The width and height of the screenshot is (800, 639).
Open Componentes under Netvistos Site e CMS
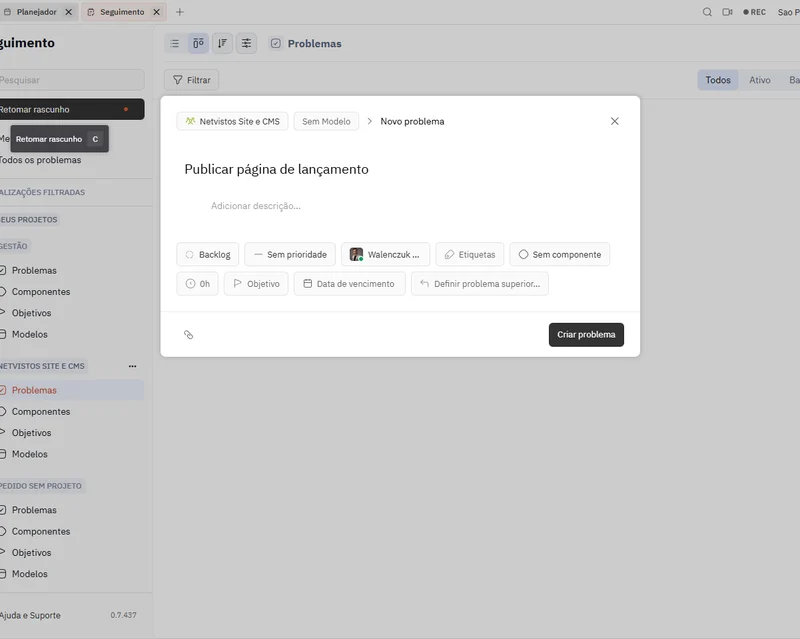41,411
